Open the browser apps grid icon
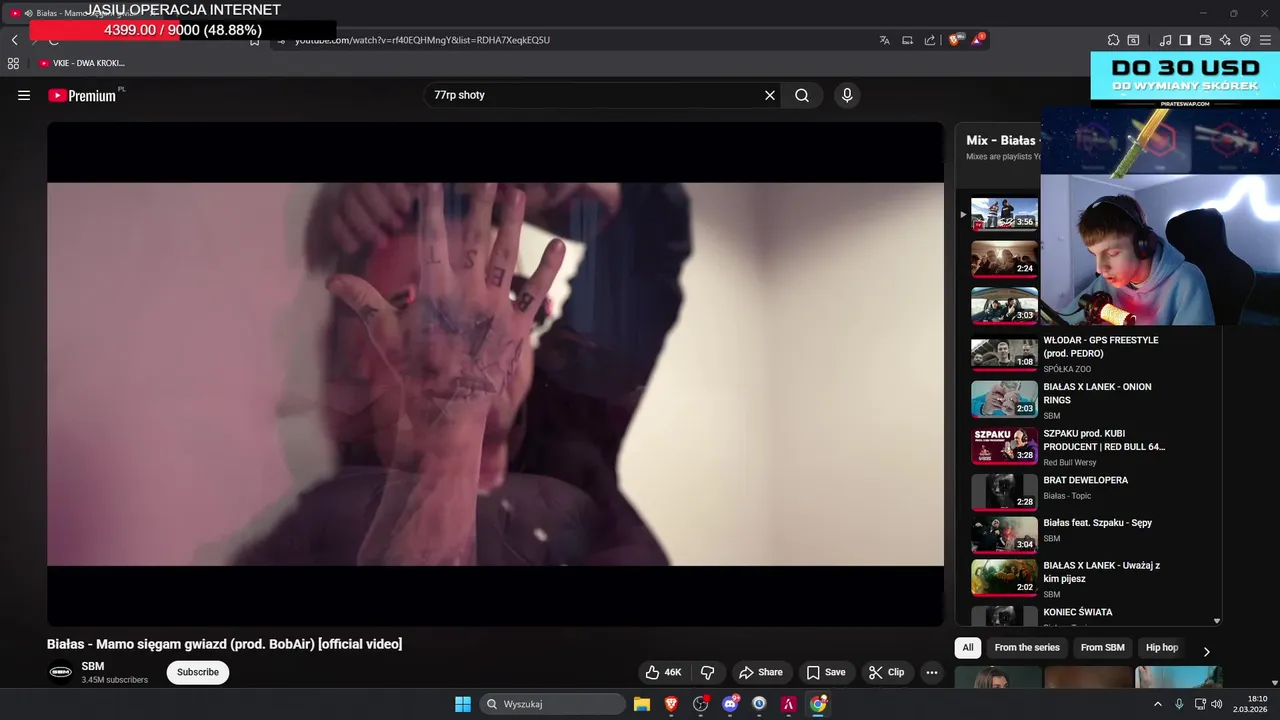This screenshot has height=720, width=1280. tap(13, 63)
